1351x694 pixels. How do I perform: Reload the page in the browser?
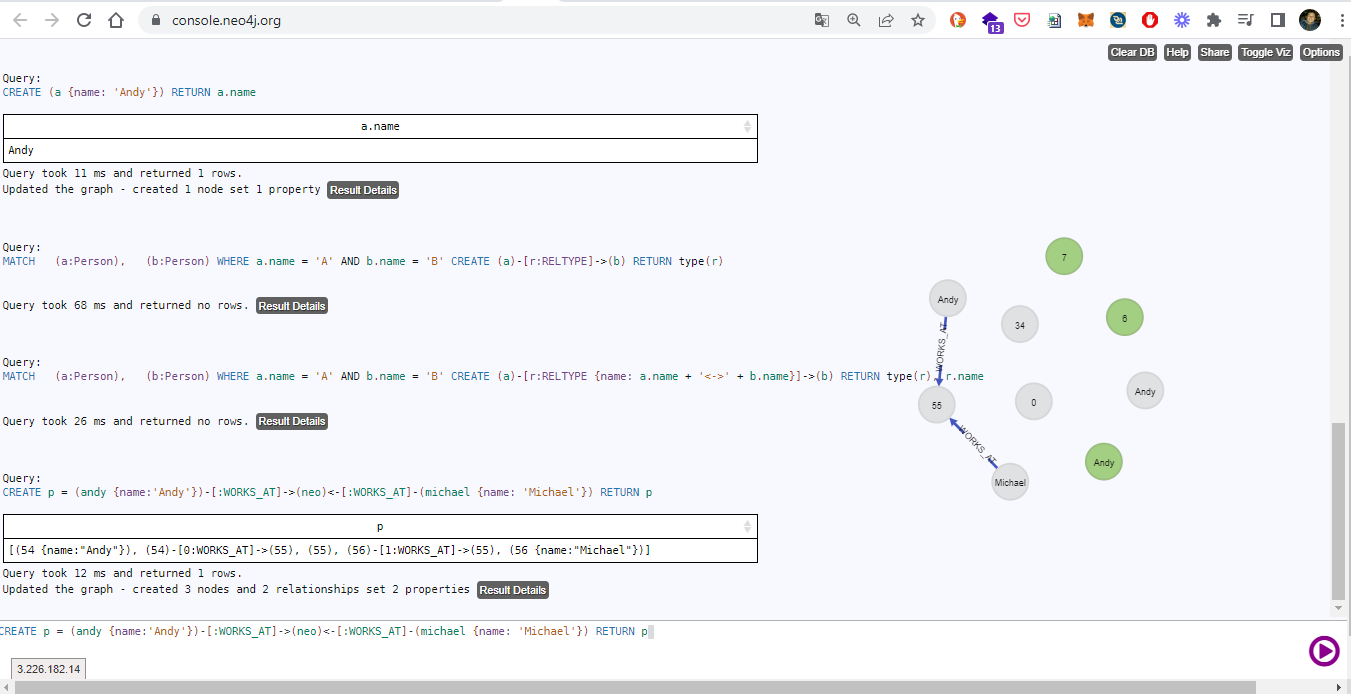[x=84, y=20]
